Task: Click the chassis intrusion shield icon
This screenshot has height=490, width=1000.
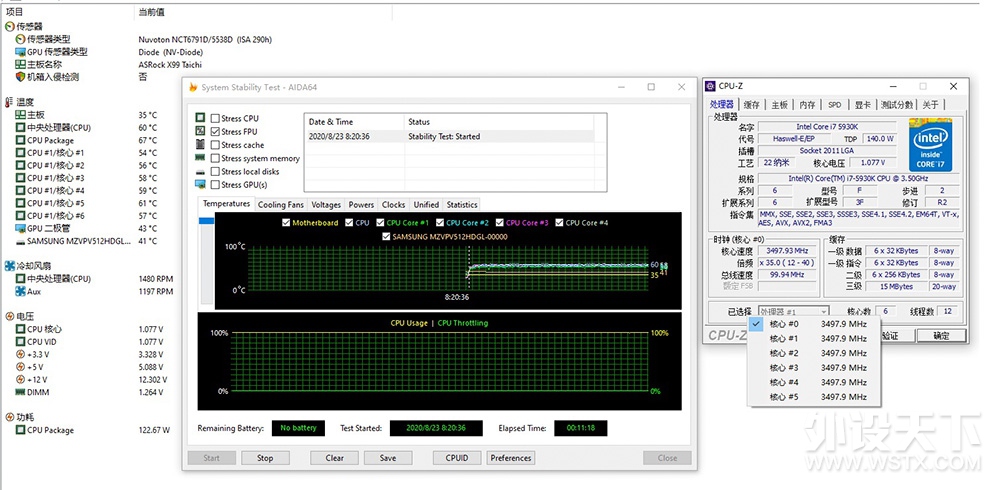Action: point(21,77)
